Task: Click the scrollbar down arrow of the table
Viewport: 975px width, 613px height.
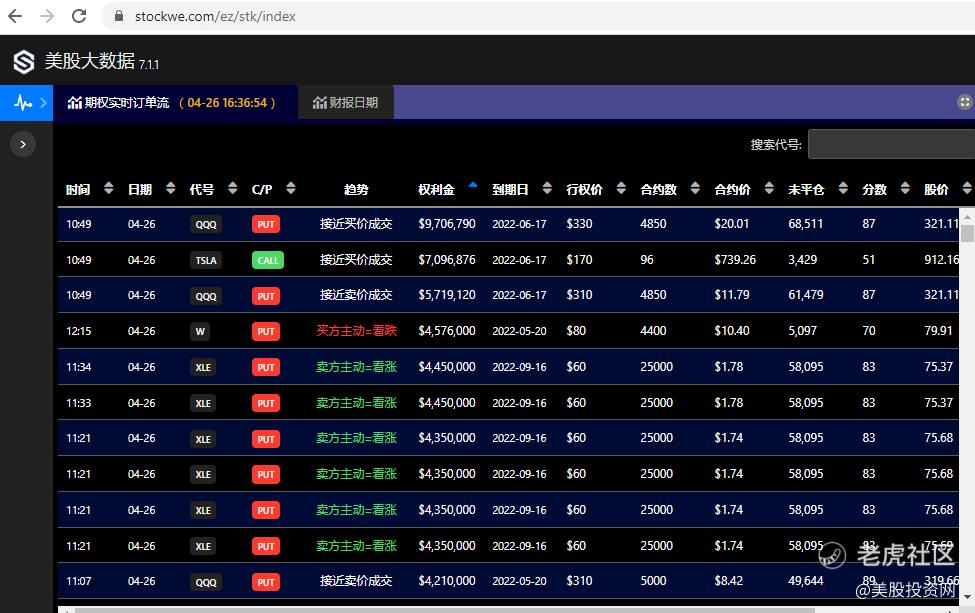Action: coord(967,597)
